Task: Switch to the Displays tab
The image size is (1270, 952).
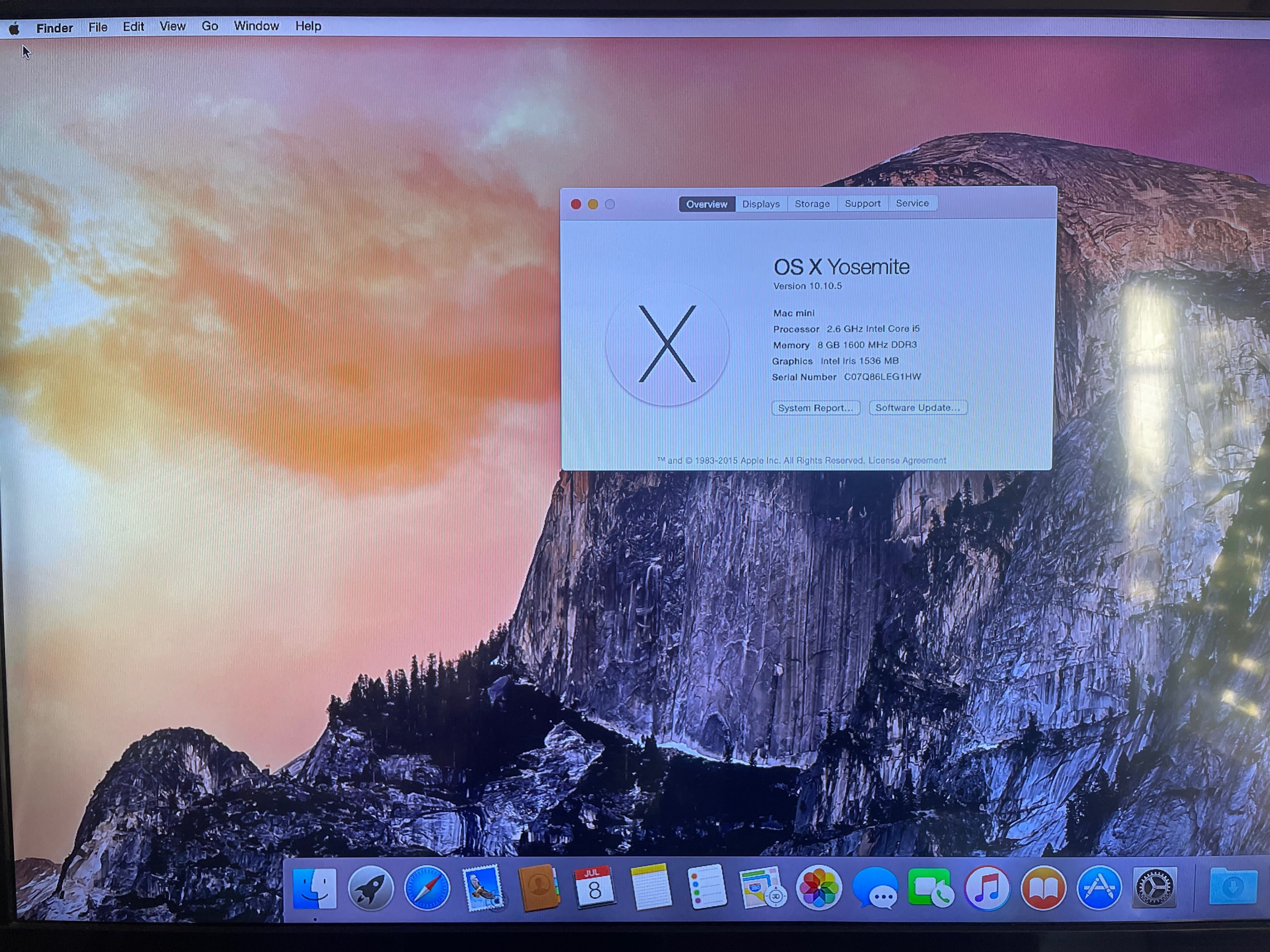Action: point(761,204)
